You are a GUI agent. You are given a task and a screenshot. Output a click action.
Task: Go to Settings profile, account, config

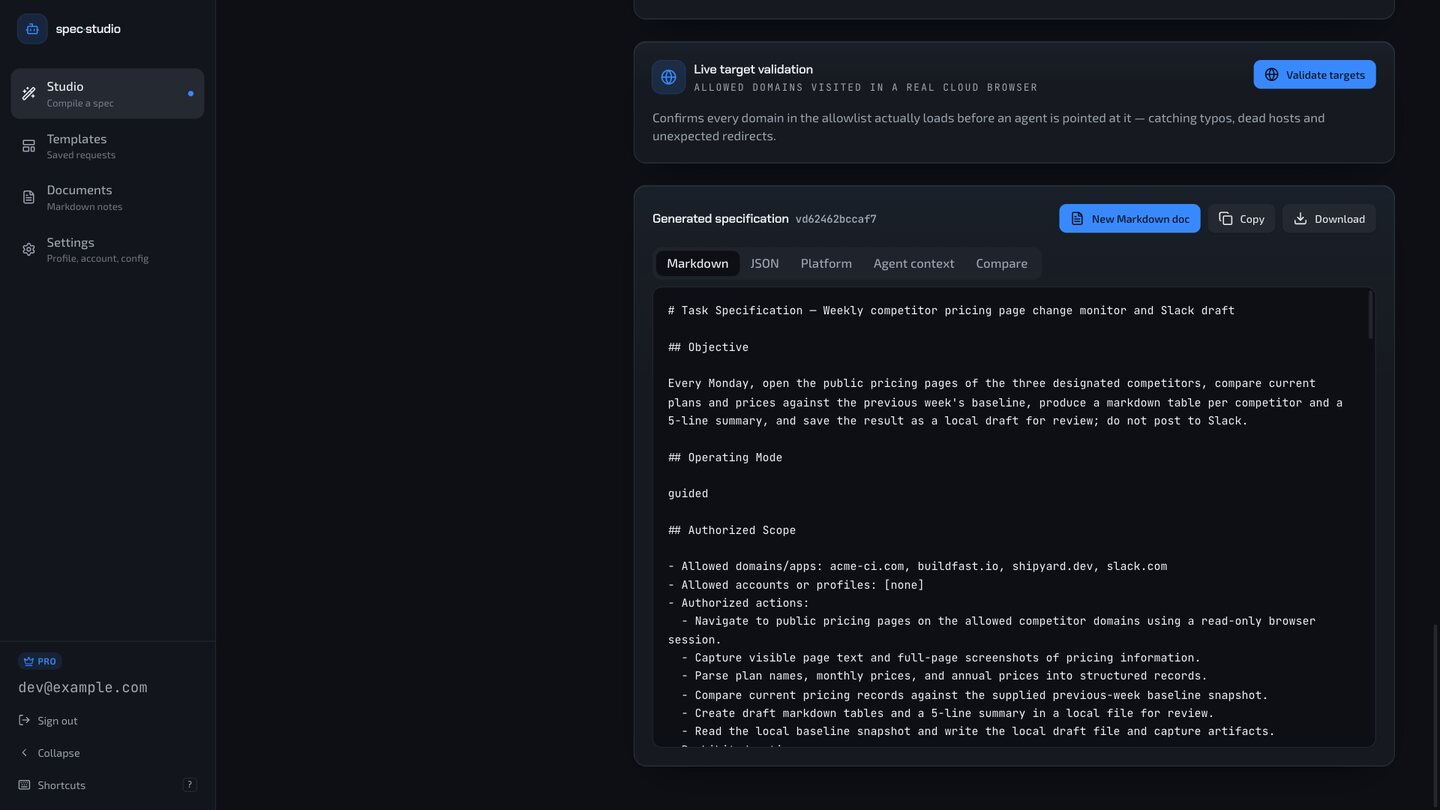click(x=107, y=250)
